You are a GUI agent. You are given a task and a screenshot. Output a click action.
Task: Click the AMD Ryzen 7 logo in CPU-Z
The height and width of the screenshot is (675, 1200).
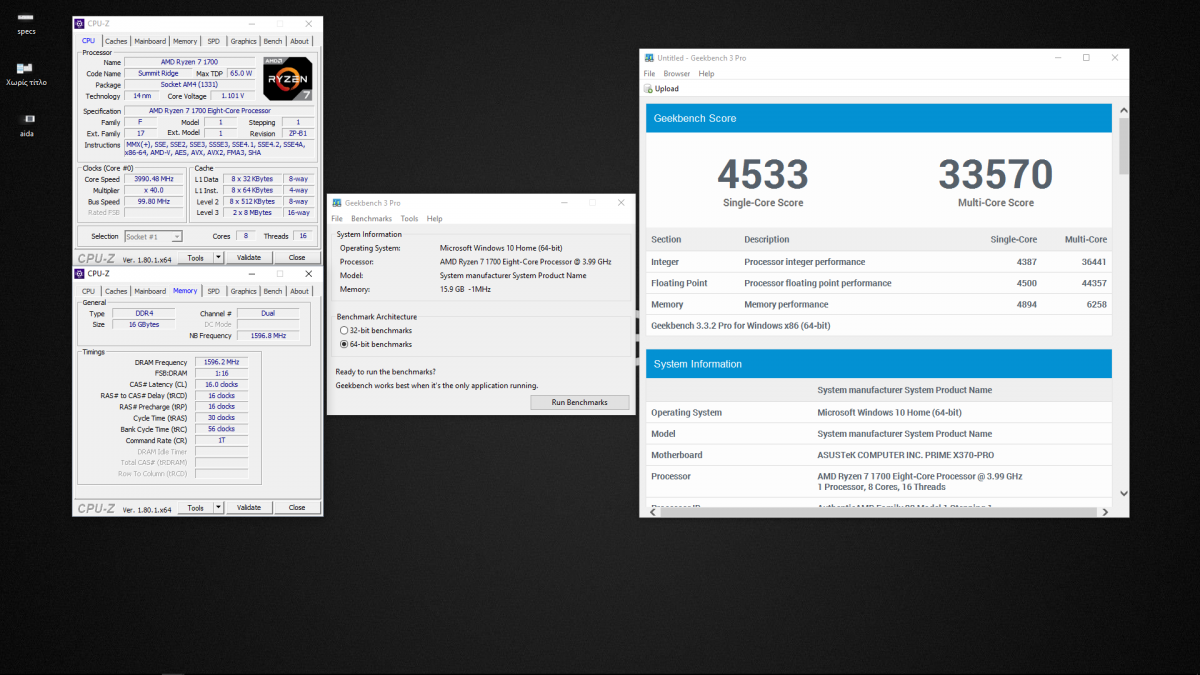[x=288, y=78]
